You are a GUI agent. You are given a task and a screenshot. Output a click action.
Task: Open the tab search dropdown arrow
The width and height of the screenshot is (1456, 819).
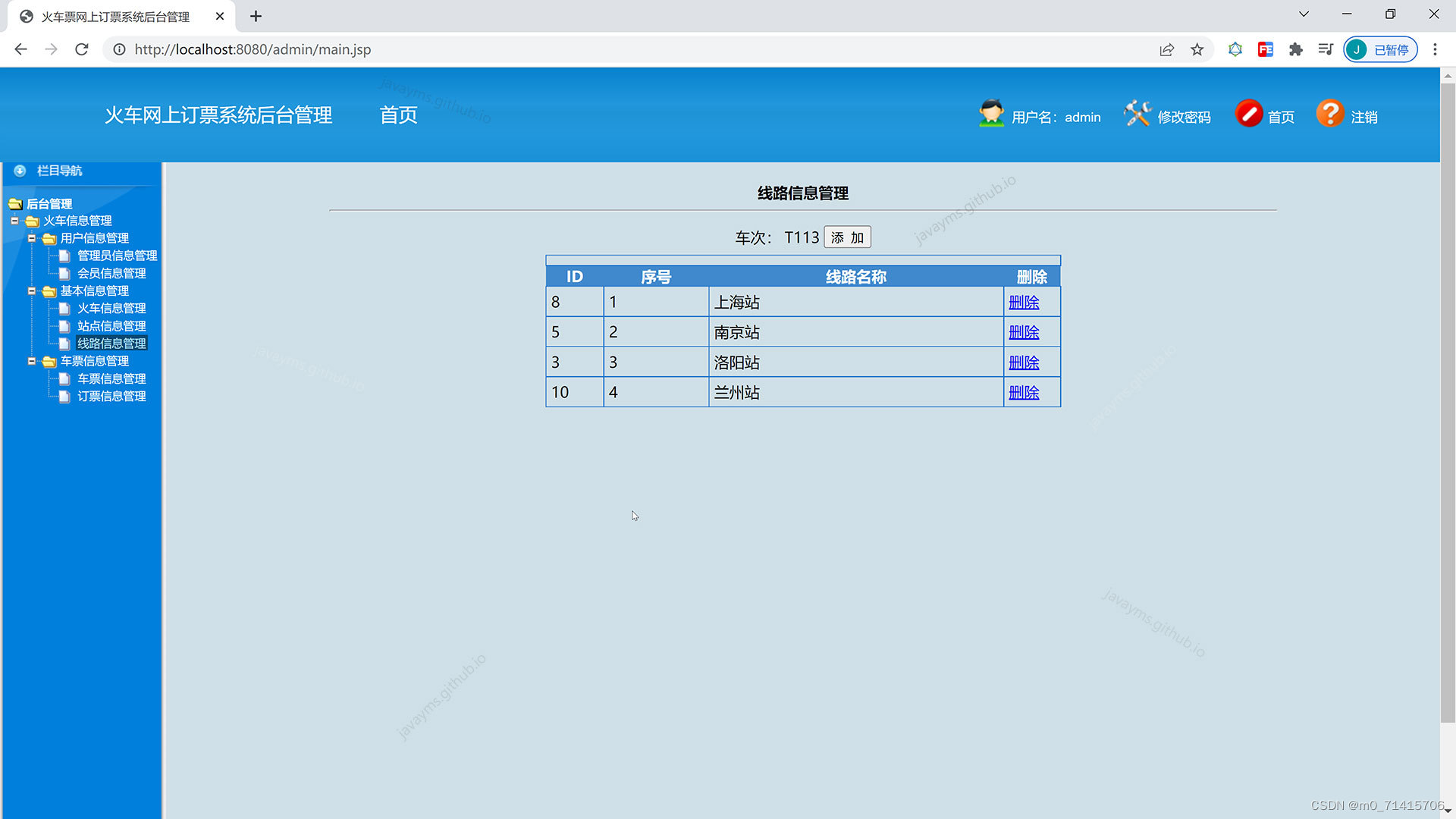[x=1304, y=14]
